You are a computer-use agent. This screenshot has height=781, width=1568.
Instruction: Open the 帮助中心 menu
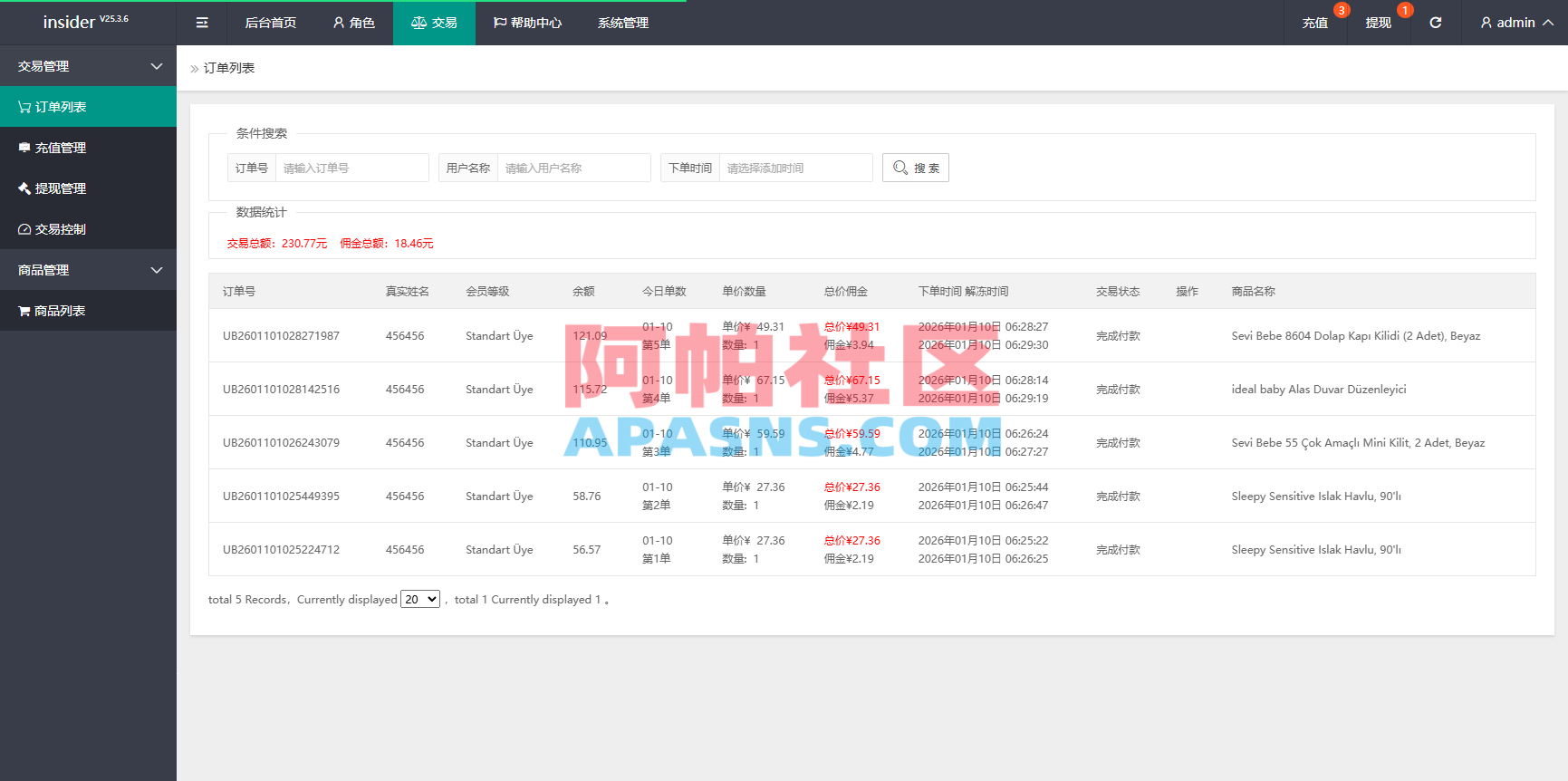(x=527, y=23)
